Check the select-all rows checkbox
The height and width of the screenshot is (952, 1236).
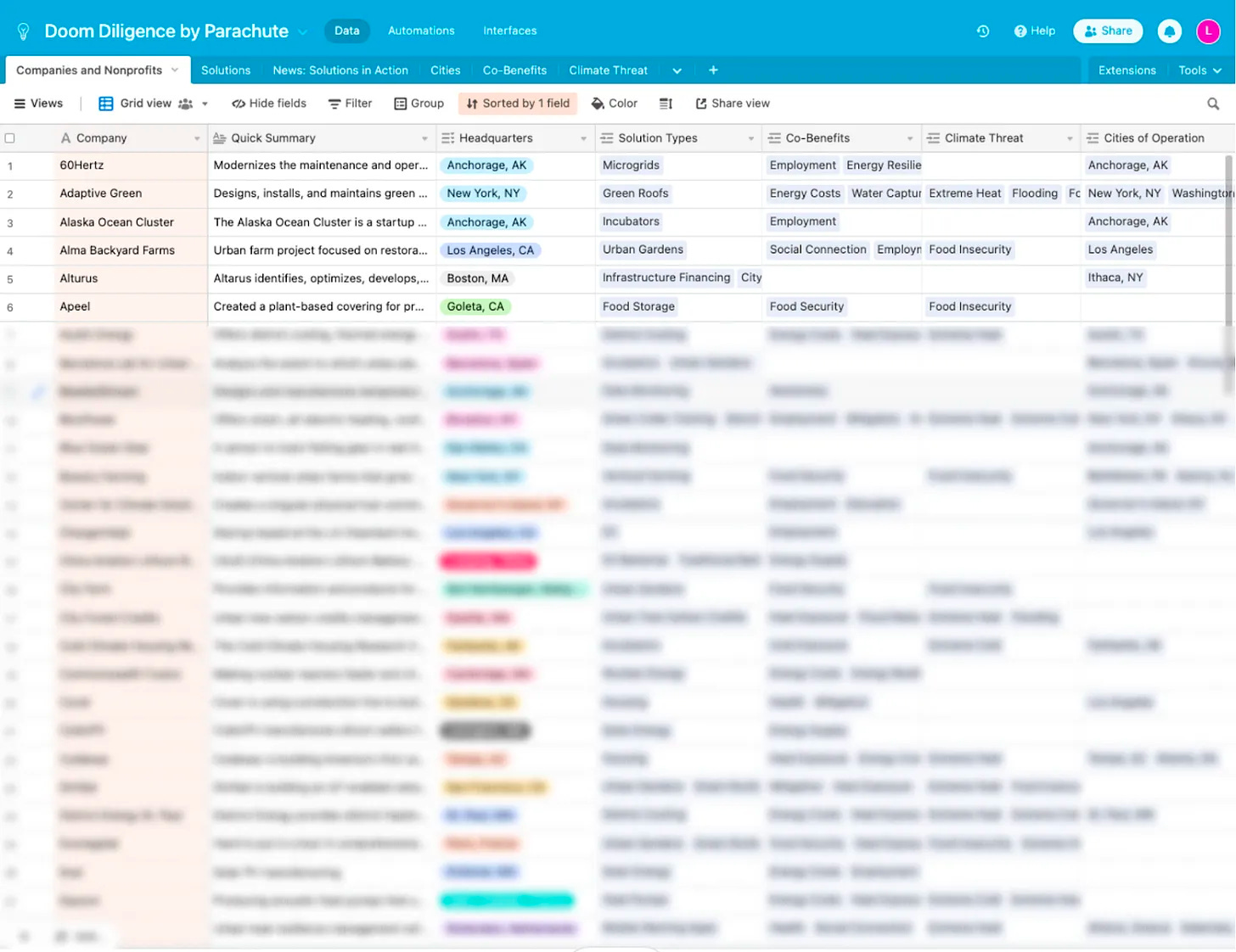(x=10, y=138)
